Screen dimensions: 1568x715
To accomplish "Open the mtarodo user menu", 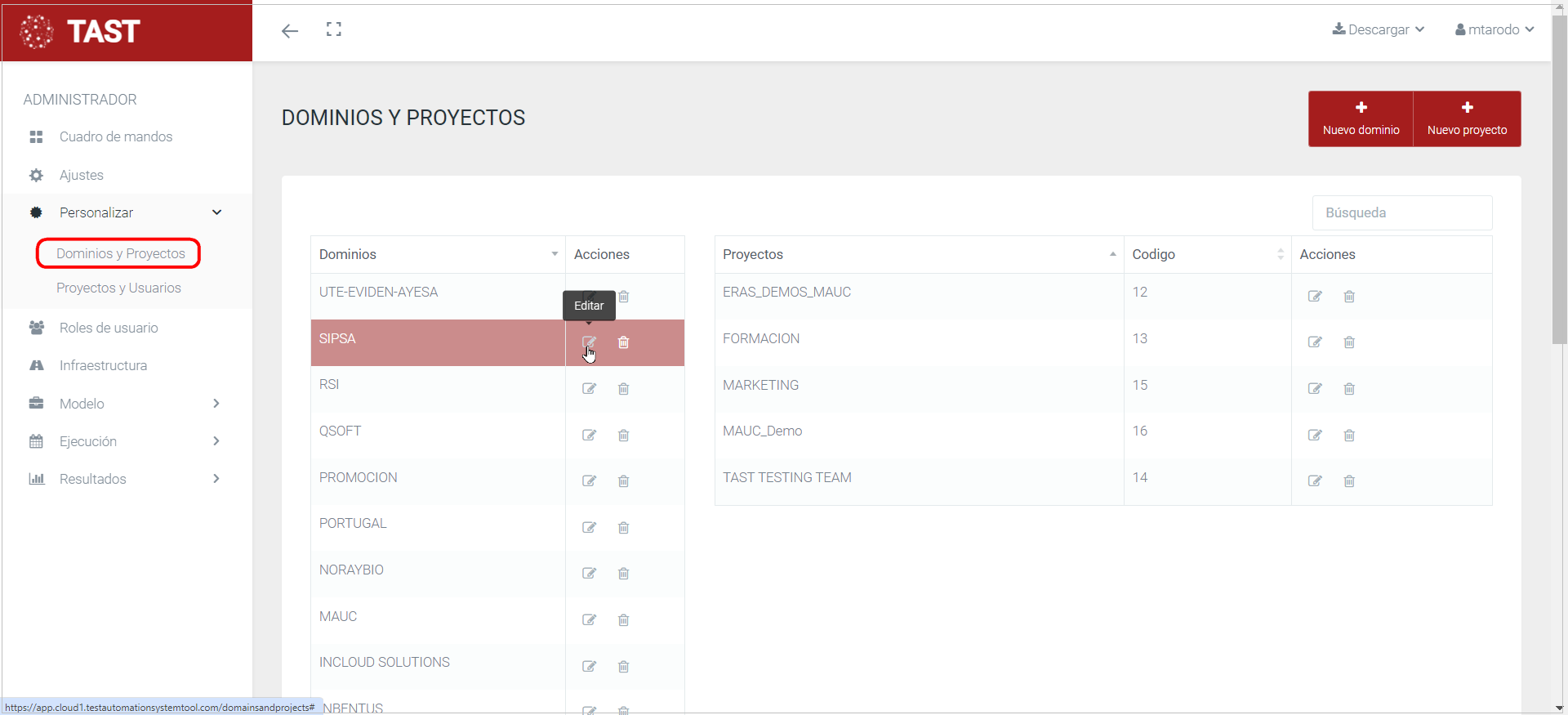I will (1494, 29).
